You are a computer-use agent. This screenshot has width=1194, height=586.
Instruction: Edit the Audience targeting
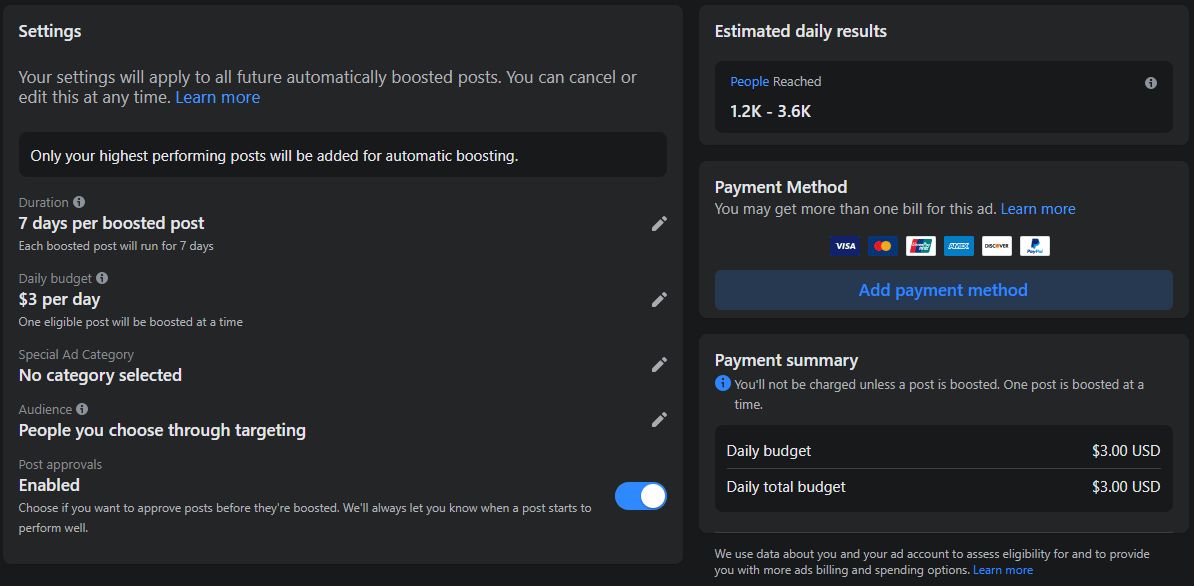pos(659,419)
